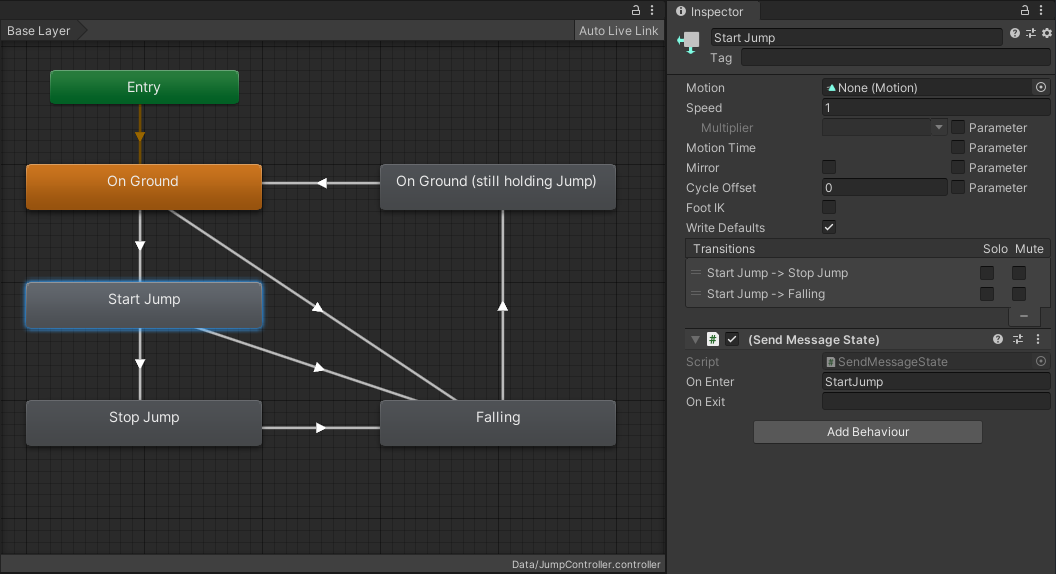Viewport: 1056px width, 574px height.
Task: Click the Script field object picker circle
Action: [1041, 361]
